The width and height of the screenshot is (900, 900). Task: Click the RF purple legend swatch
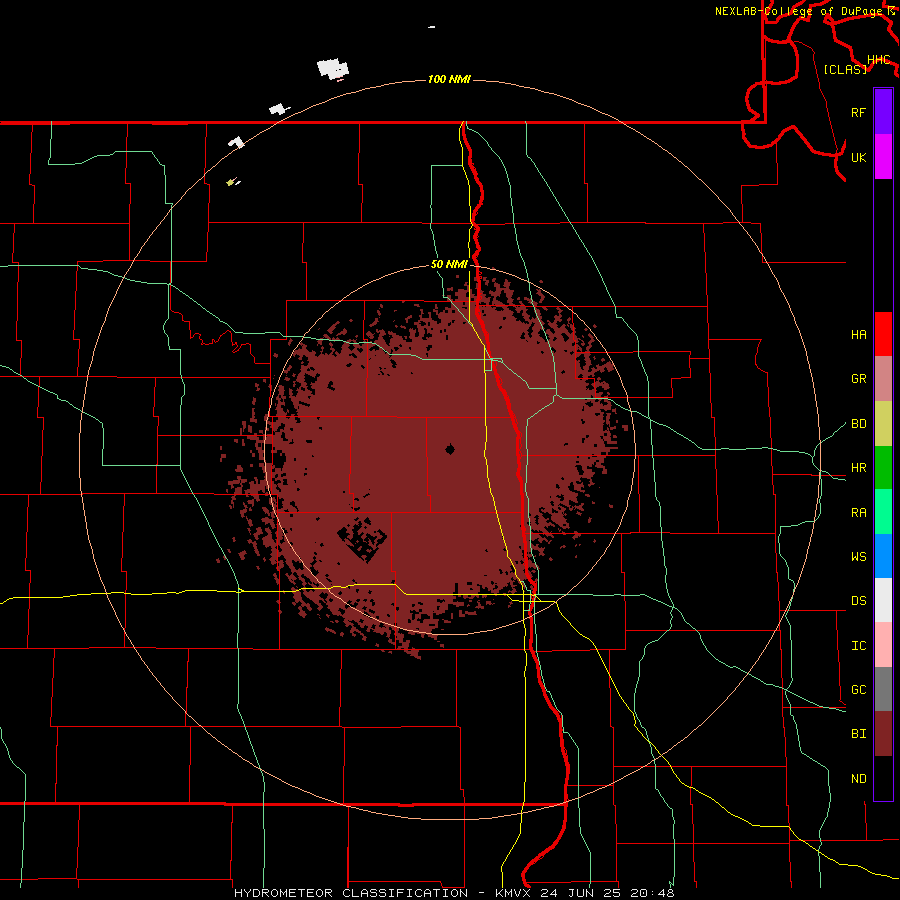(x=883, y=112)
